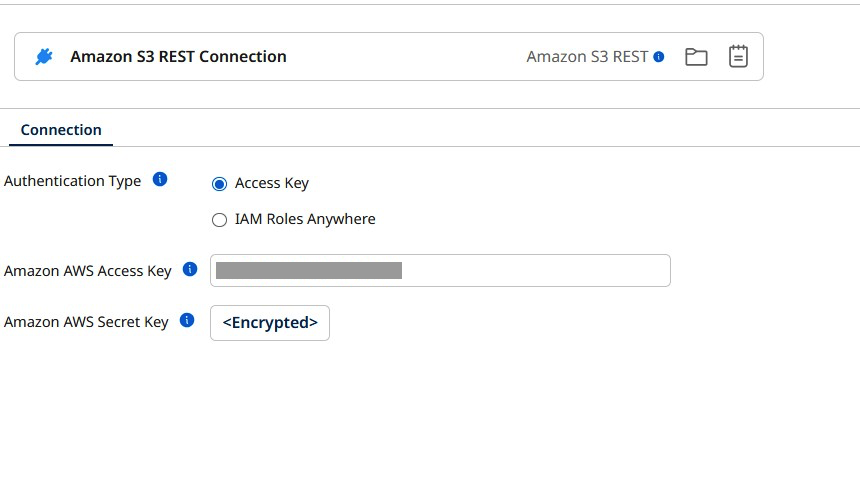Show info for Amazon AWS Access Key

pyautogui.click(x=190, y=269)
